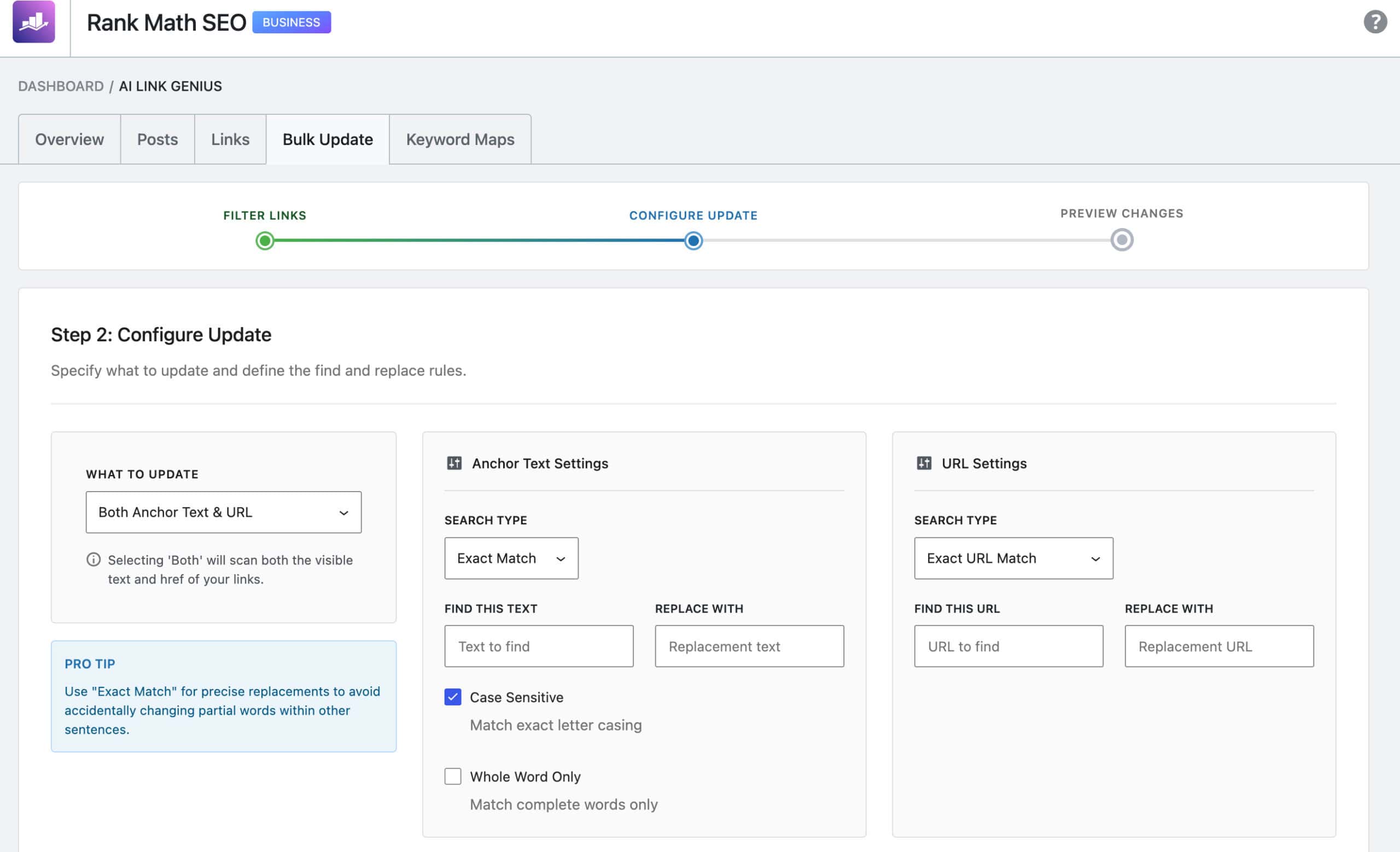Focus the Text to find input field

pyautogui.click(x=539, y=646)
